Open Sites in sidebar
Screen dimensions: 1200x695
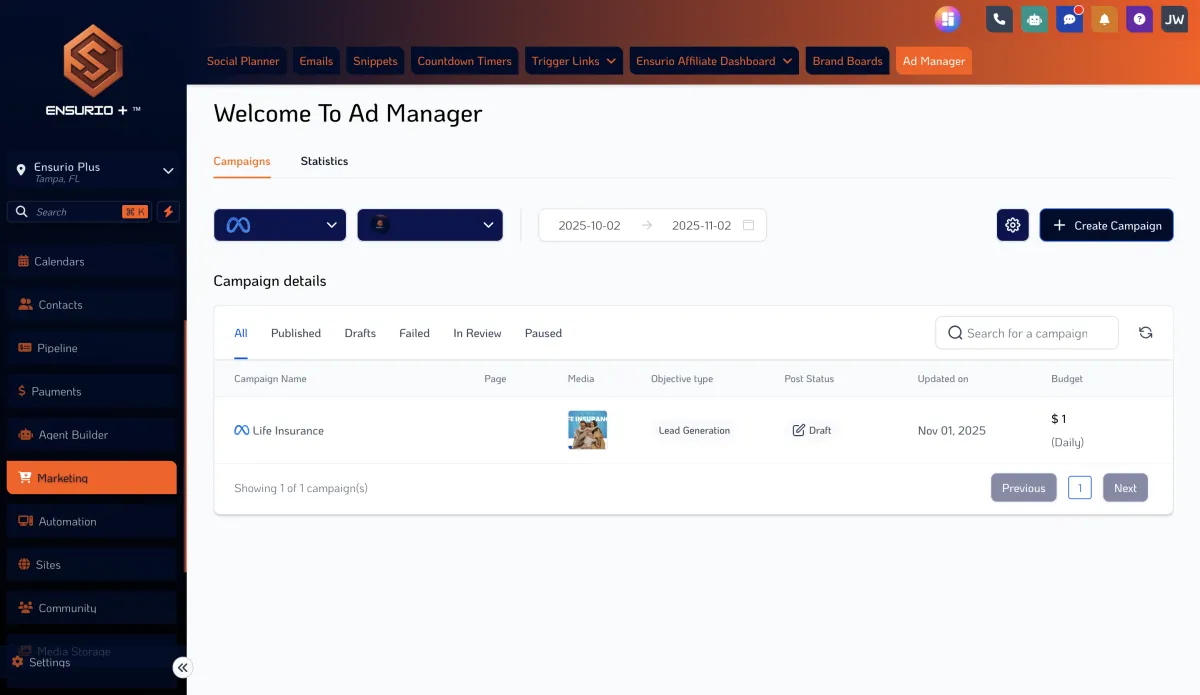coord(92,565)
